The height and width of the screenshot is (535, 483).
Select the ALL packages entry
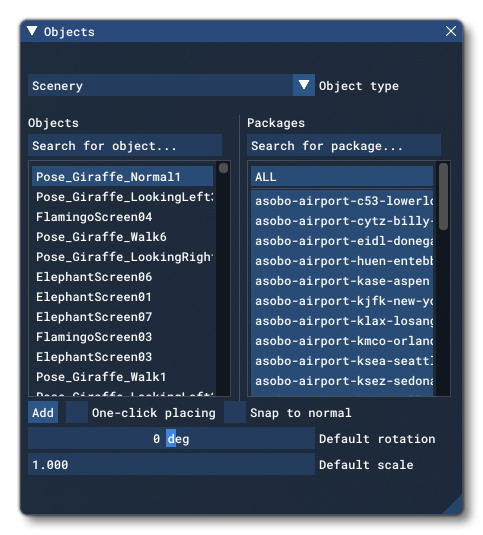click(342, 176)
